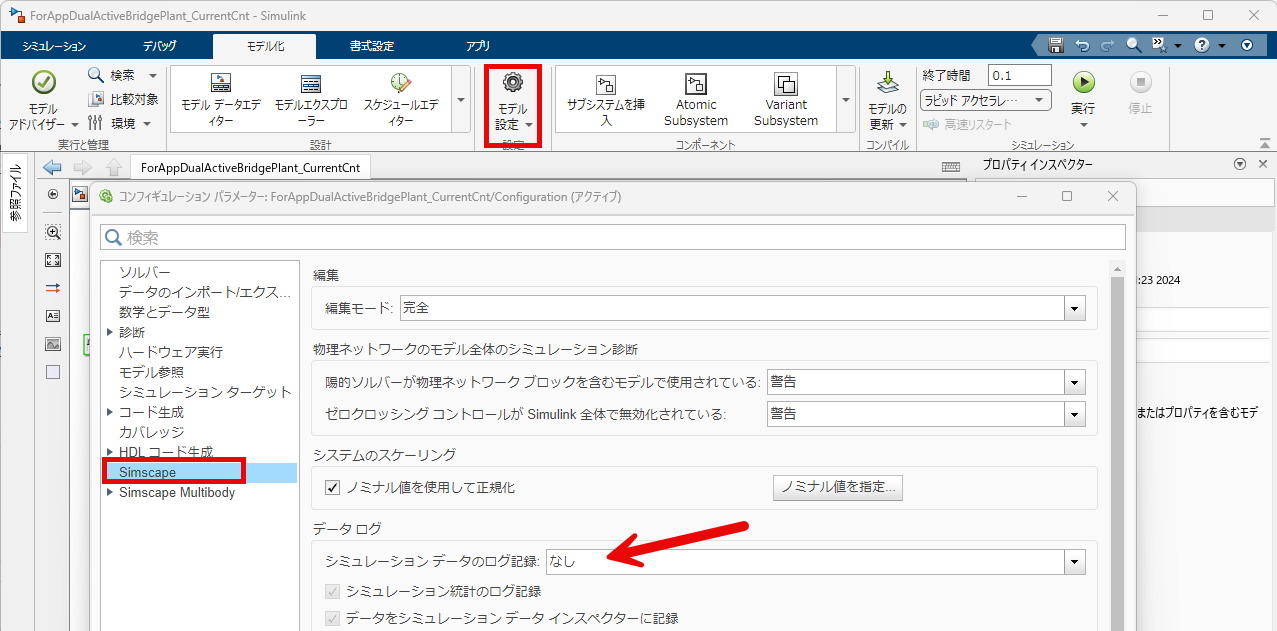Screen dimensions: 1277x631
Task: Select モデル参照 in the tree
Action: pyautogui.click(x=151, y=372)
